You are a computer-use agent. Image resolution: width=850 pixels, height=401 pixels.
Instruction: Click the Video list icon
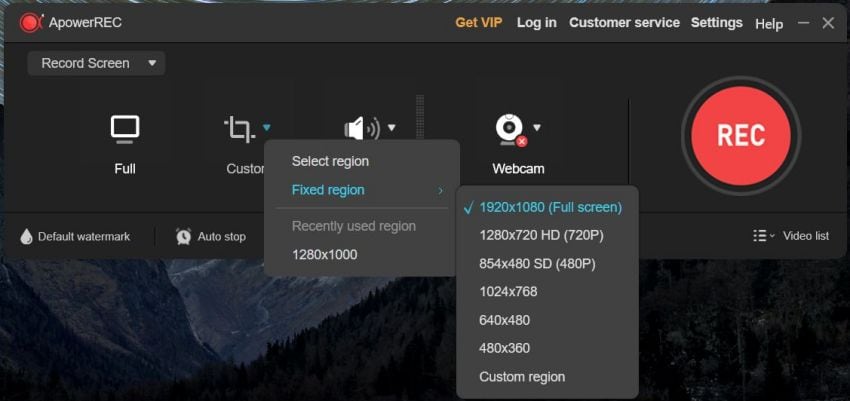tap(759, 236)
